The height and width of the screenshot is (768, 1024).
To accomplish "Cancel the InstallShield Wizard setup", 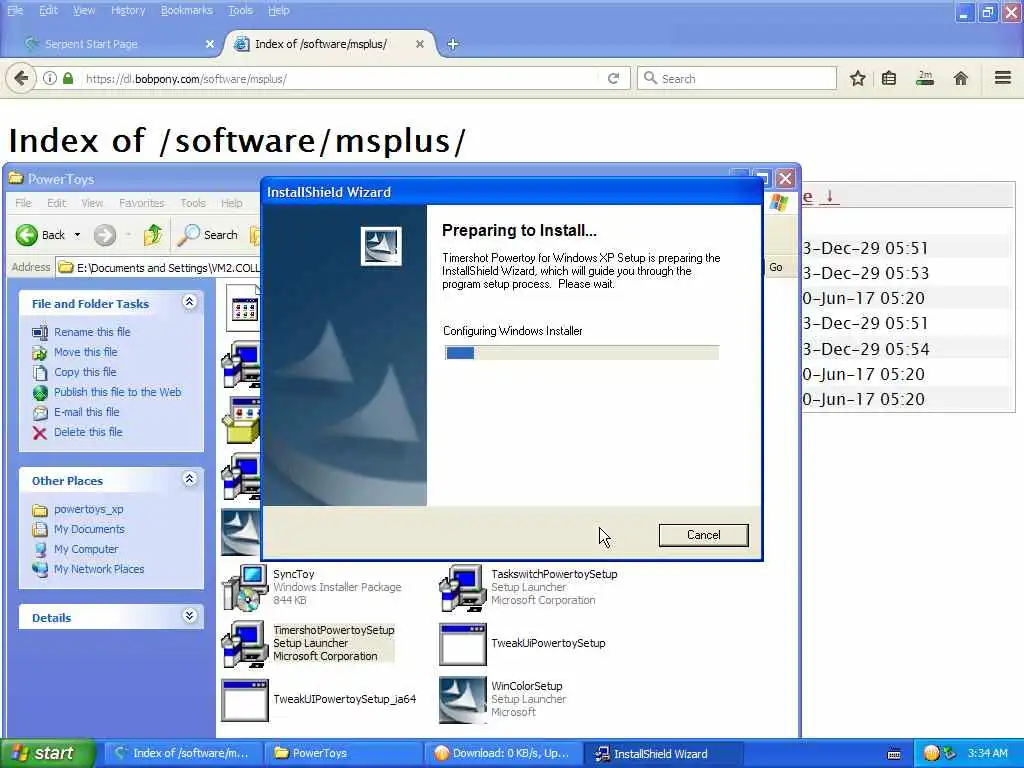I will click(703, 535).
